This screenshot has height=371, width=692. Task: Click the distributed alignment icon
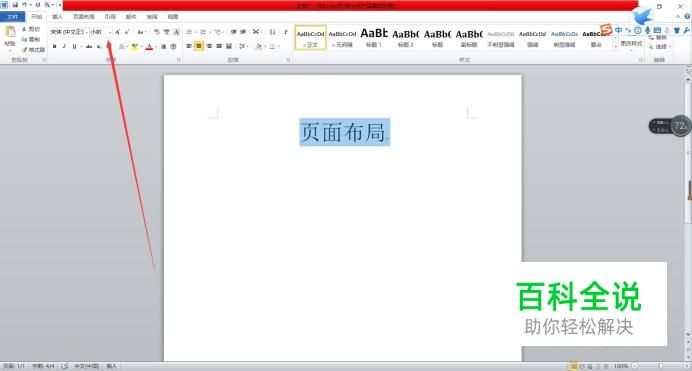click(229, 46)
